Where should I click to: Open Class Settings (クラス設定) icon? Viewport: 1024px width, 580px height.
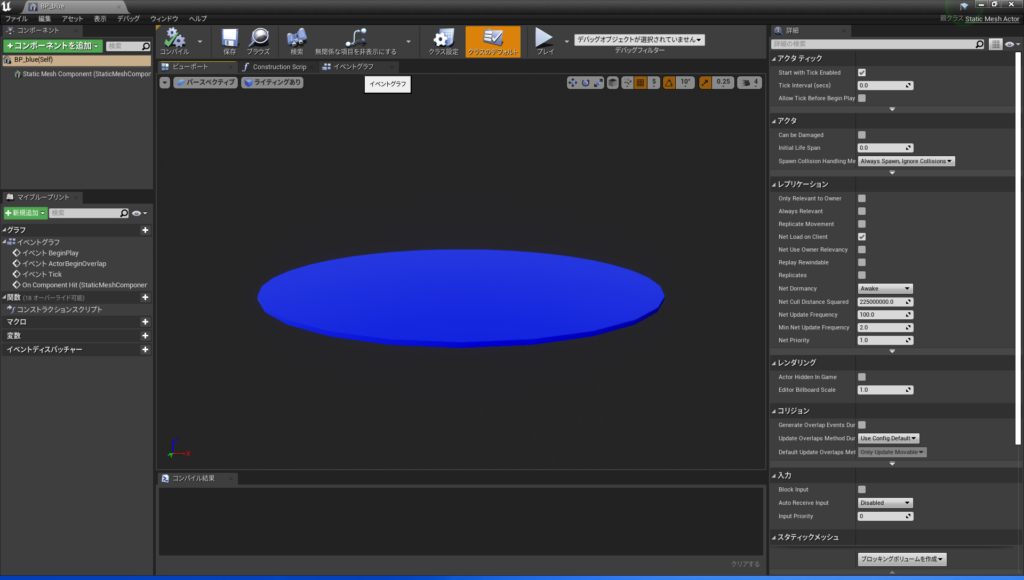coord(443,39)
